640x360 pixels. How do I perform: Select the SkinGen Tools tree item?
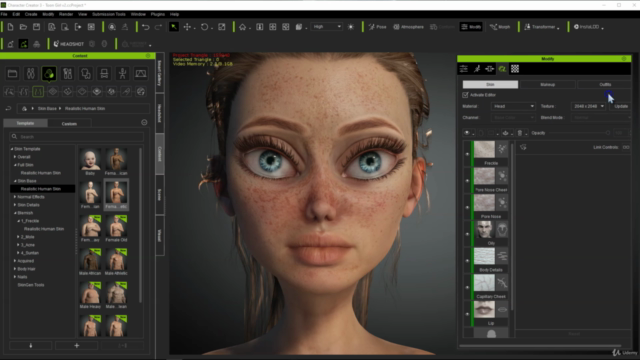tap(31, 285)
